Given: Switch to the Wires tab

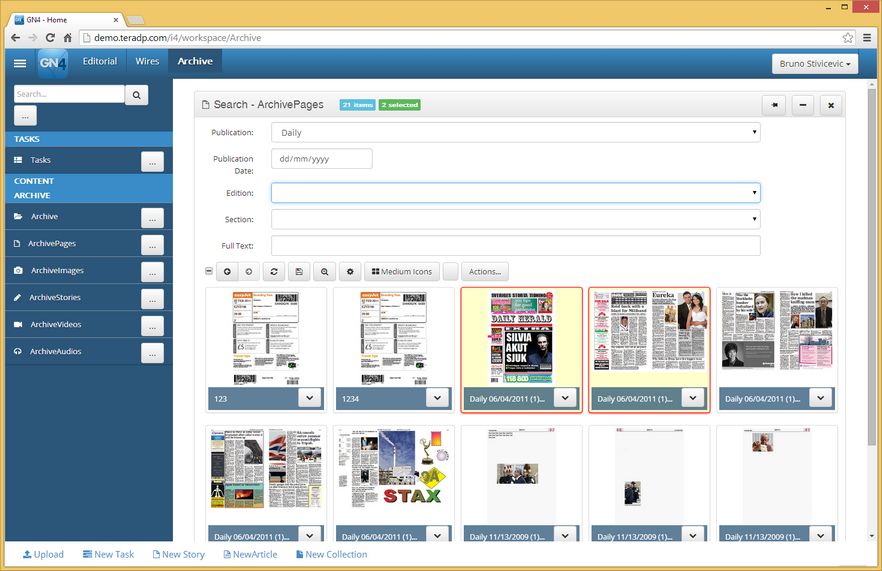Looking at the screenshot, I should tap(147, 61).
